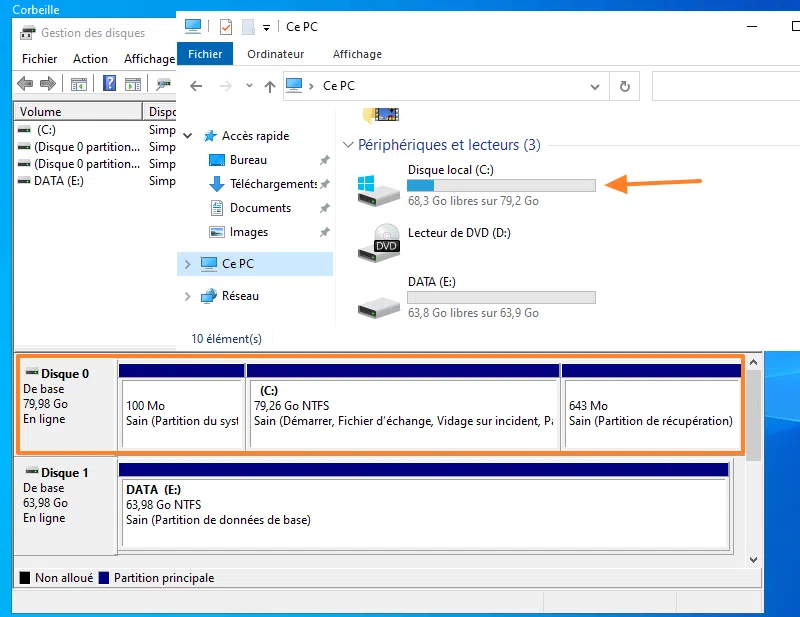Open the address bar history dropdown
Viewport: 800px width, 617px height.
597,86
